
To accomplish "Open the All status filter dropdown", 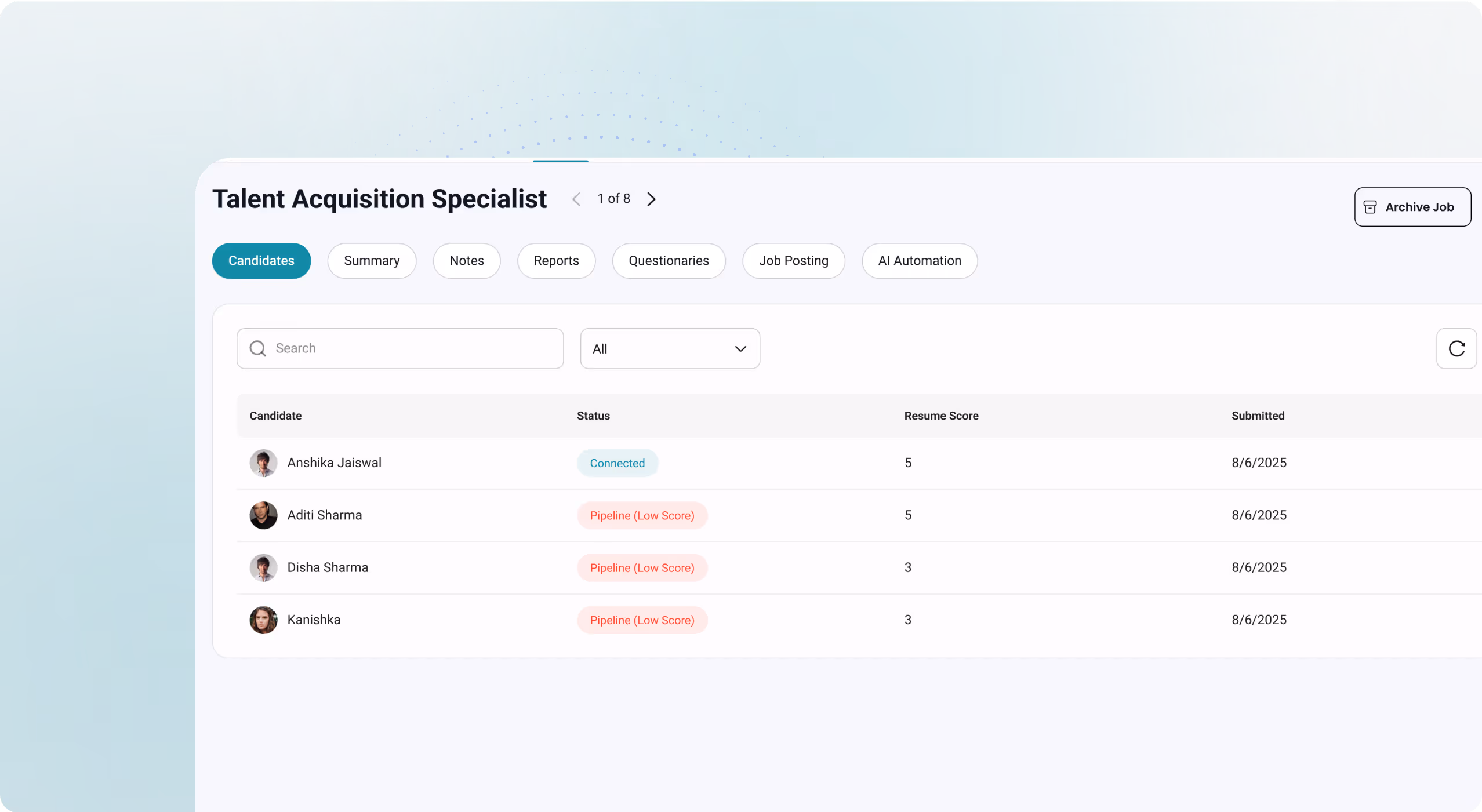I will pos(669,348).
